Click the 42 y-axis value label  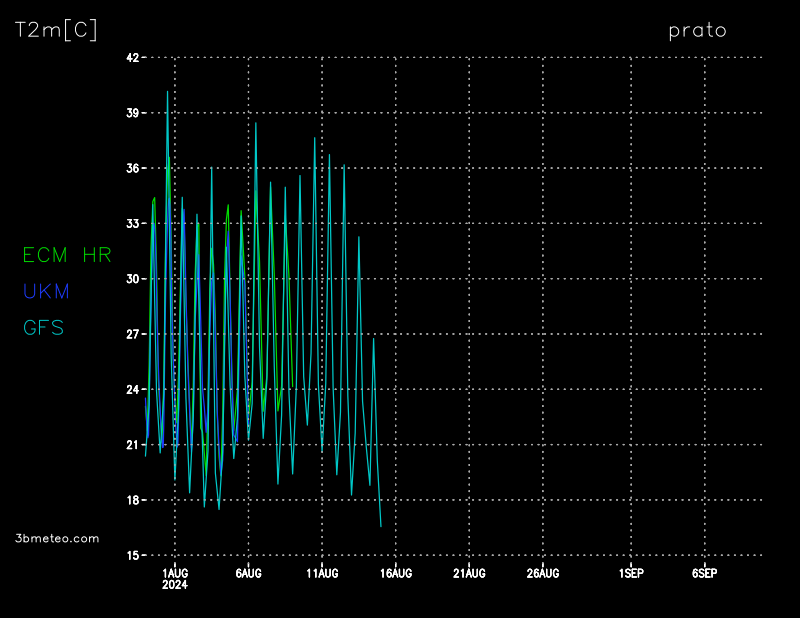point(131,58)
